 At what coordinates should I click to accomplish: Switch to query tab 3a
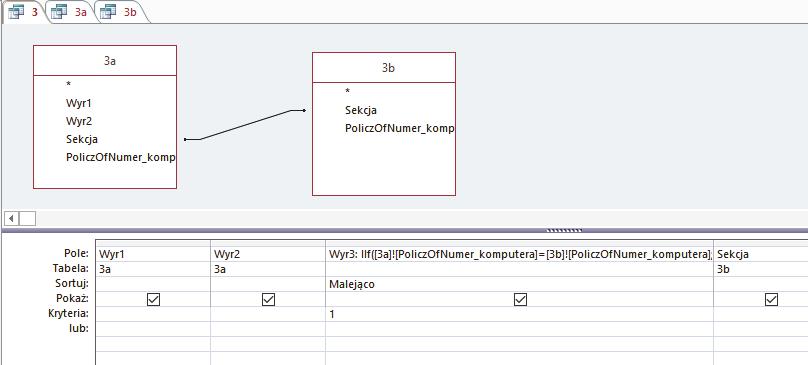click(x=72, y=12)
